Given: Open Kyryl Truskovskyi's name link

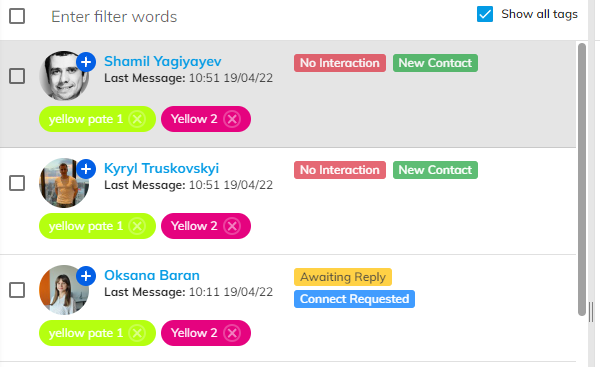Looking at the screenshot, I should [x=161, y=168].
